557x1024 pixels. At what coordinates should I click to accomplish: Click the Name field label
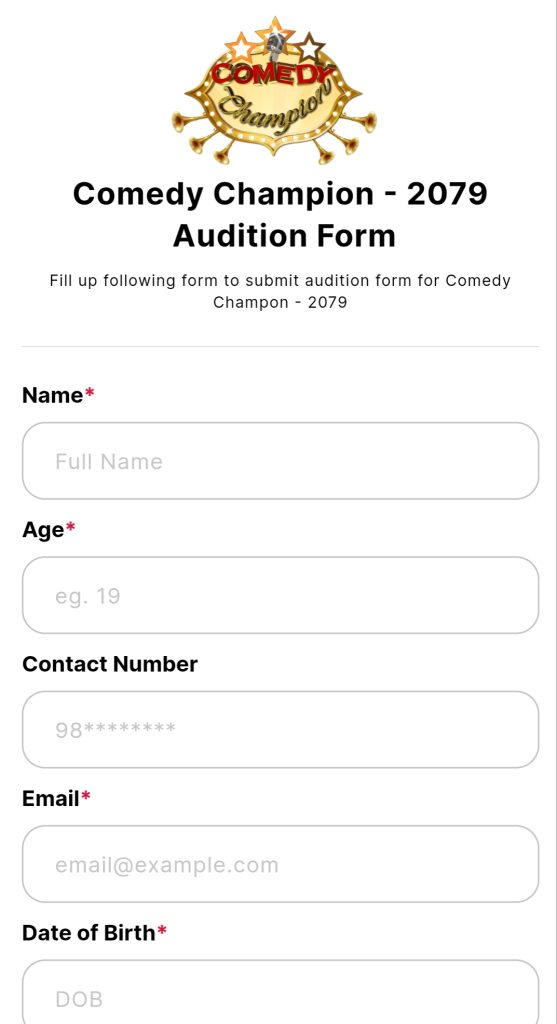click(53, 395)
